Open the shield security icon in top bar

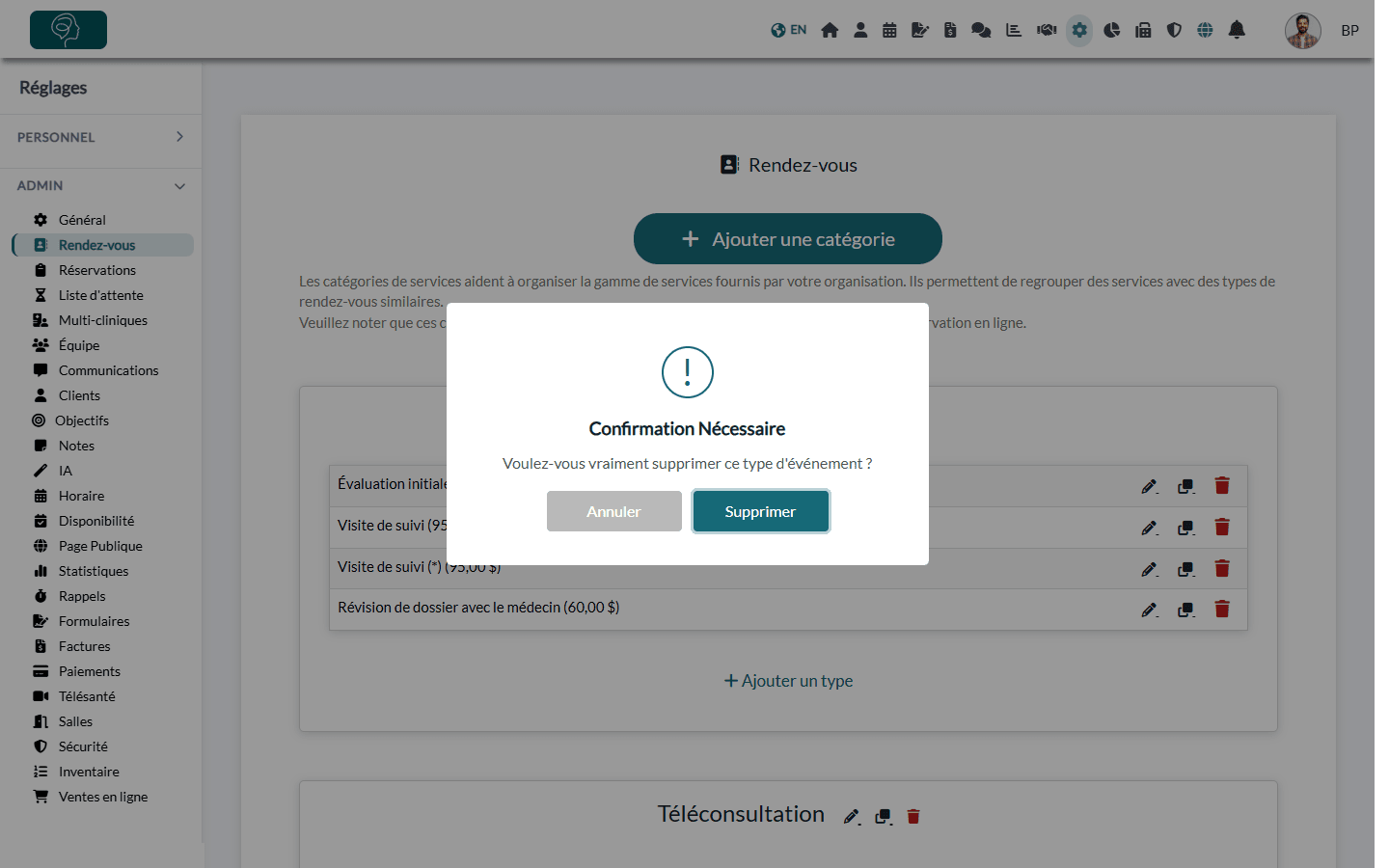click(x=1174, y=30)
